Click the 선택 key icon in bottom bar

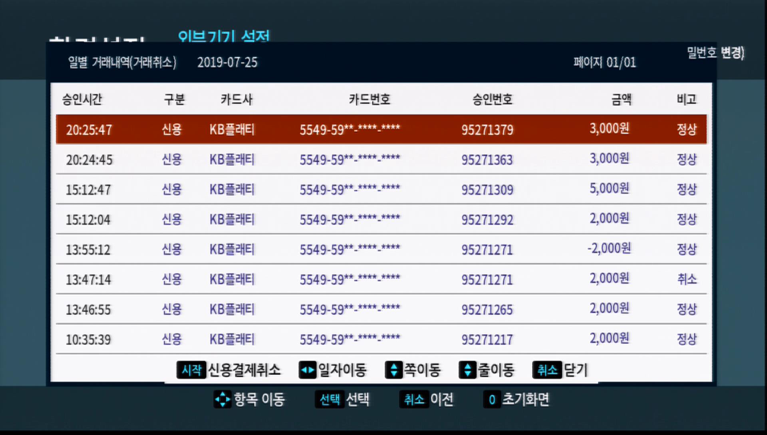pos(329,399)
